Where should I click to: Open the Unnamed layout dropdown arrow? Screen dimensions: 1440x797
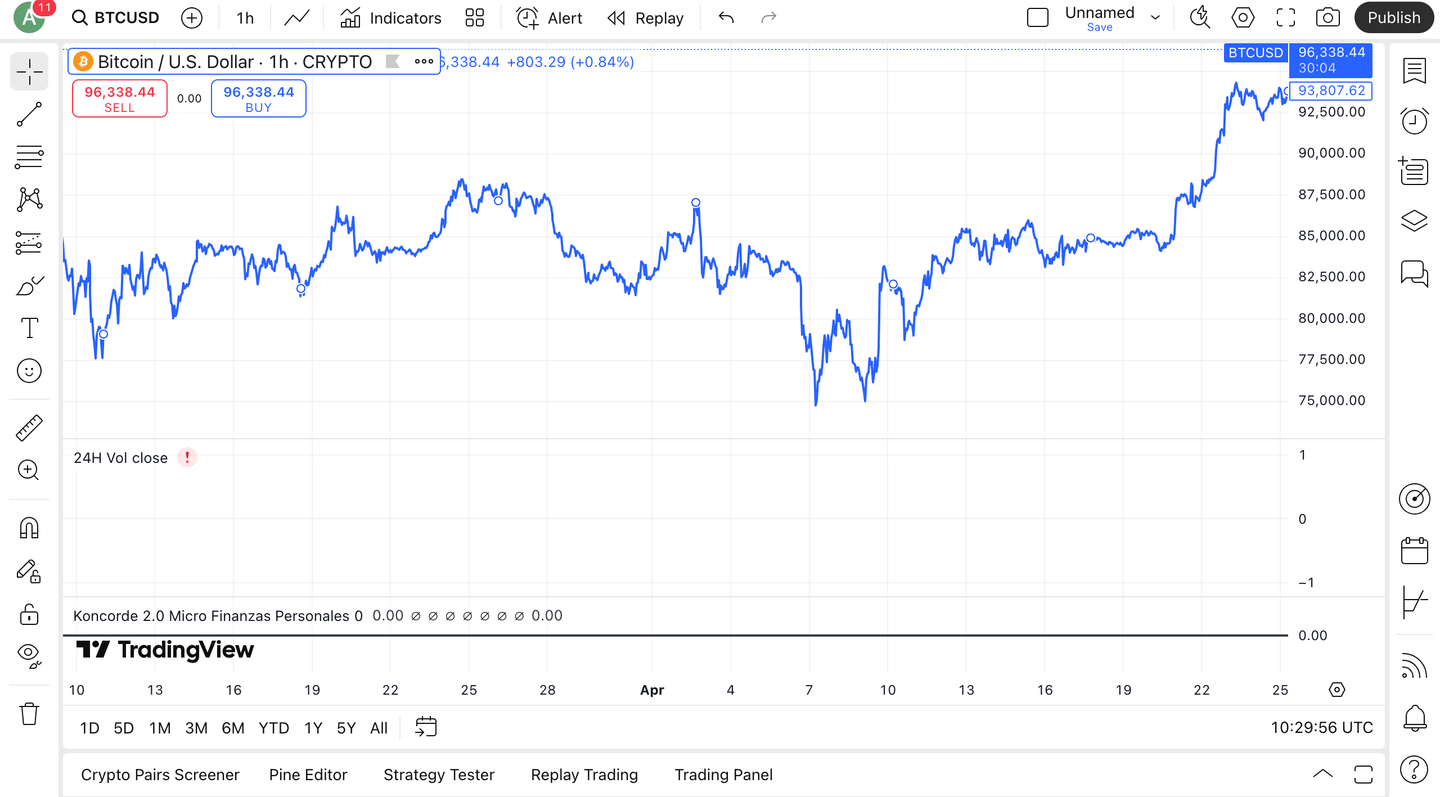(x=1156, y=18)
